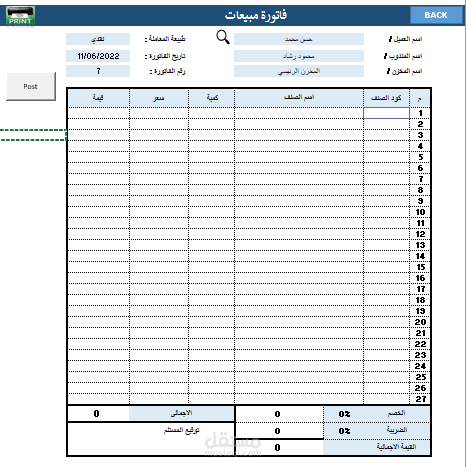Click the الخصم label

point(396,413)
